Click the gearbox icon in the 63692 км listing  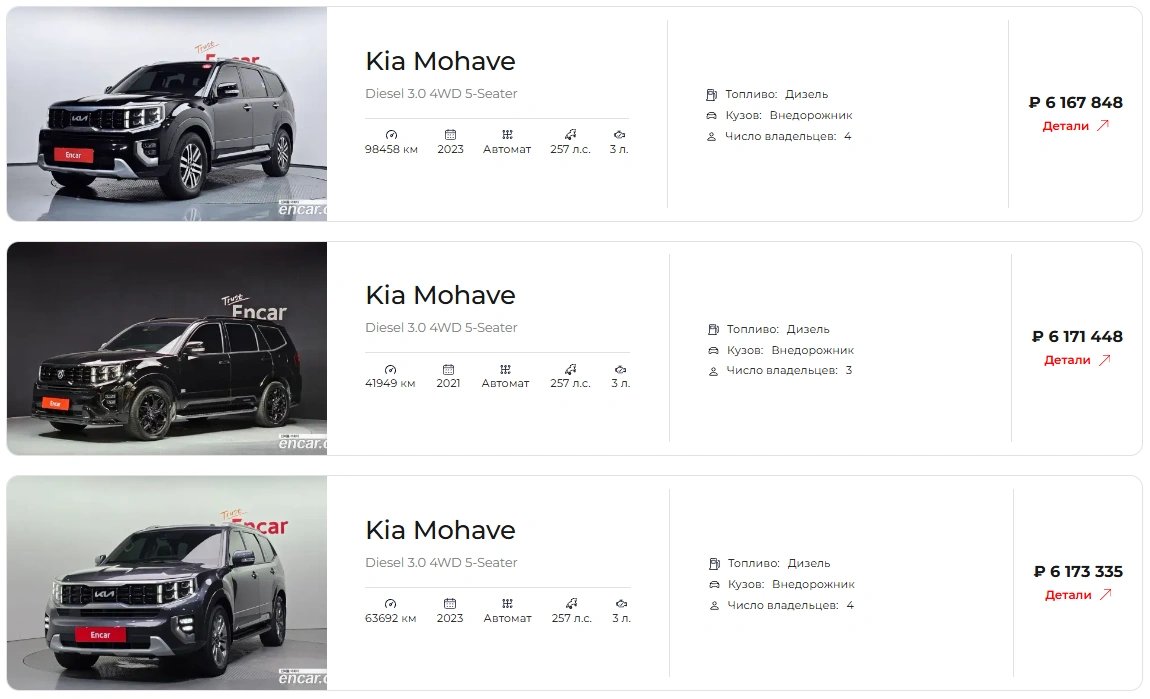(507, 603)
